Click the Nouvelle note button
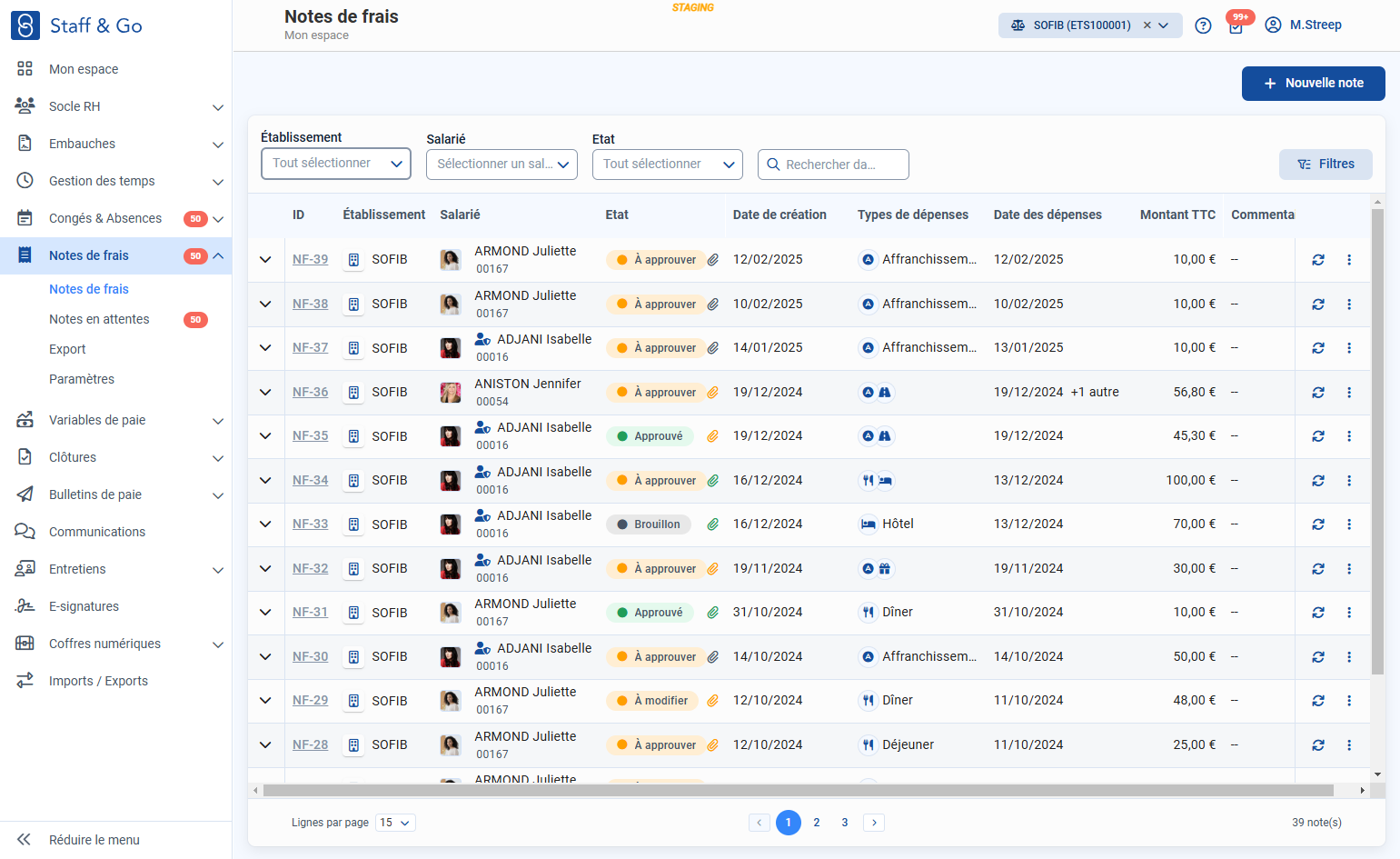 [x=1314, y=84]
